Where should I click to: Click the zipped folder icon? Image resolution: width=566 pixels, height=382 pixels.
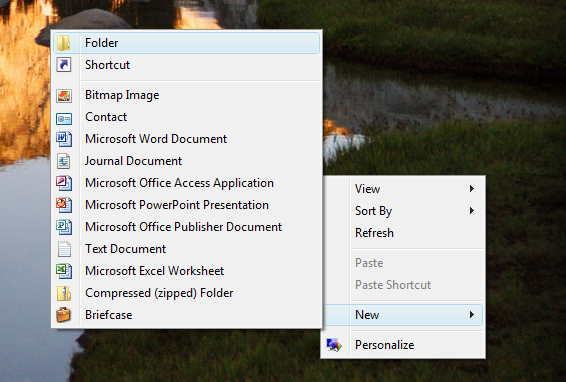pyautogui.click(x=64, y=293)
